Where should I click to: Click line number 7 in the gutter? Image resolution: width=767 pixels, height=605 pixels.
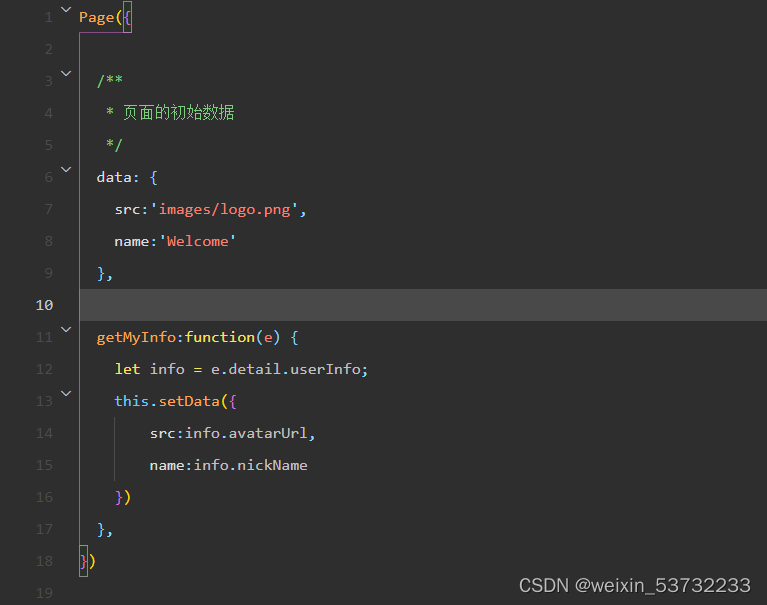point(48,209)
